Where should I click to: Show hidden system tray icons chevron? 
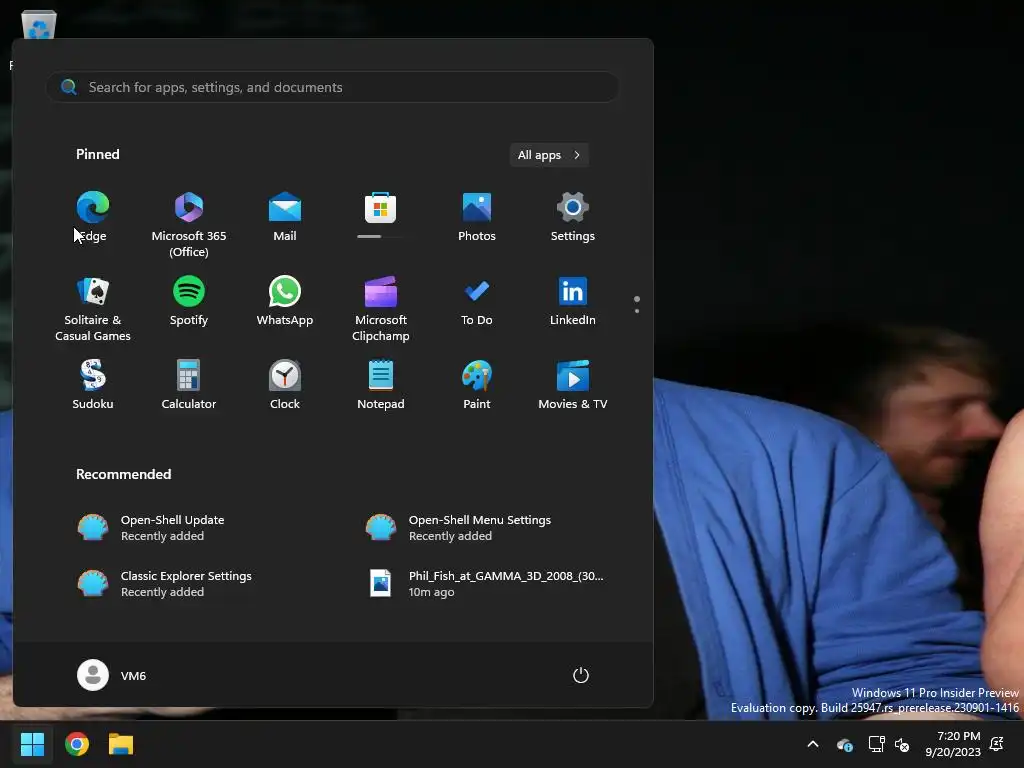[813, 744]
